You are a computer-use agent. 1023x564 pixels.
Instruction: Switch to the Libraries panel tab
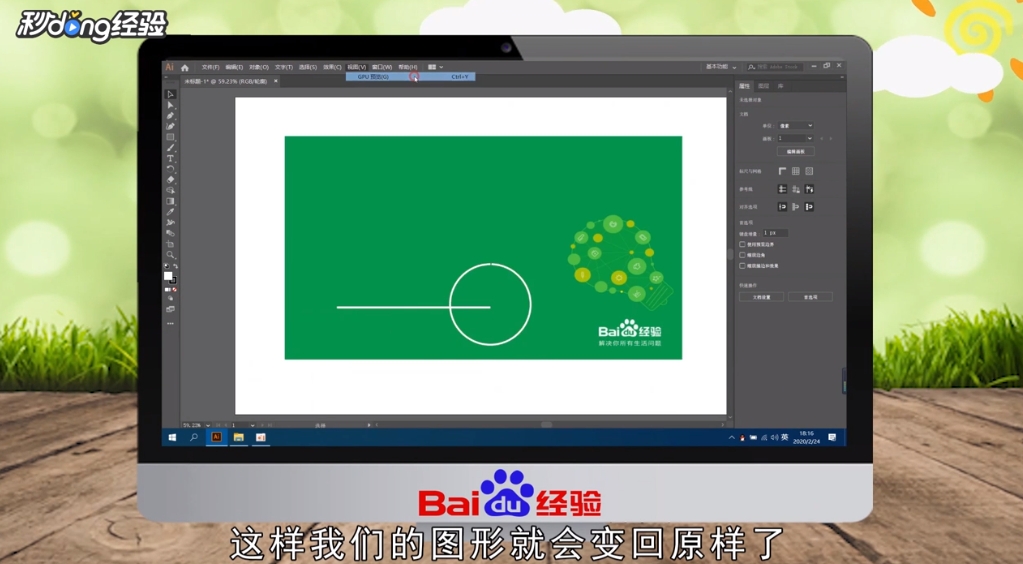781,86
